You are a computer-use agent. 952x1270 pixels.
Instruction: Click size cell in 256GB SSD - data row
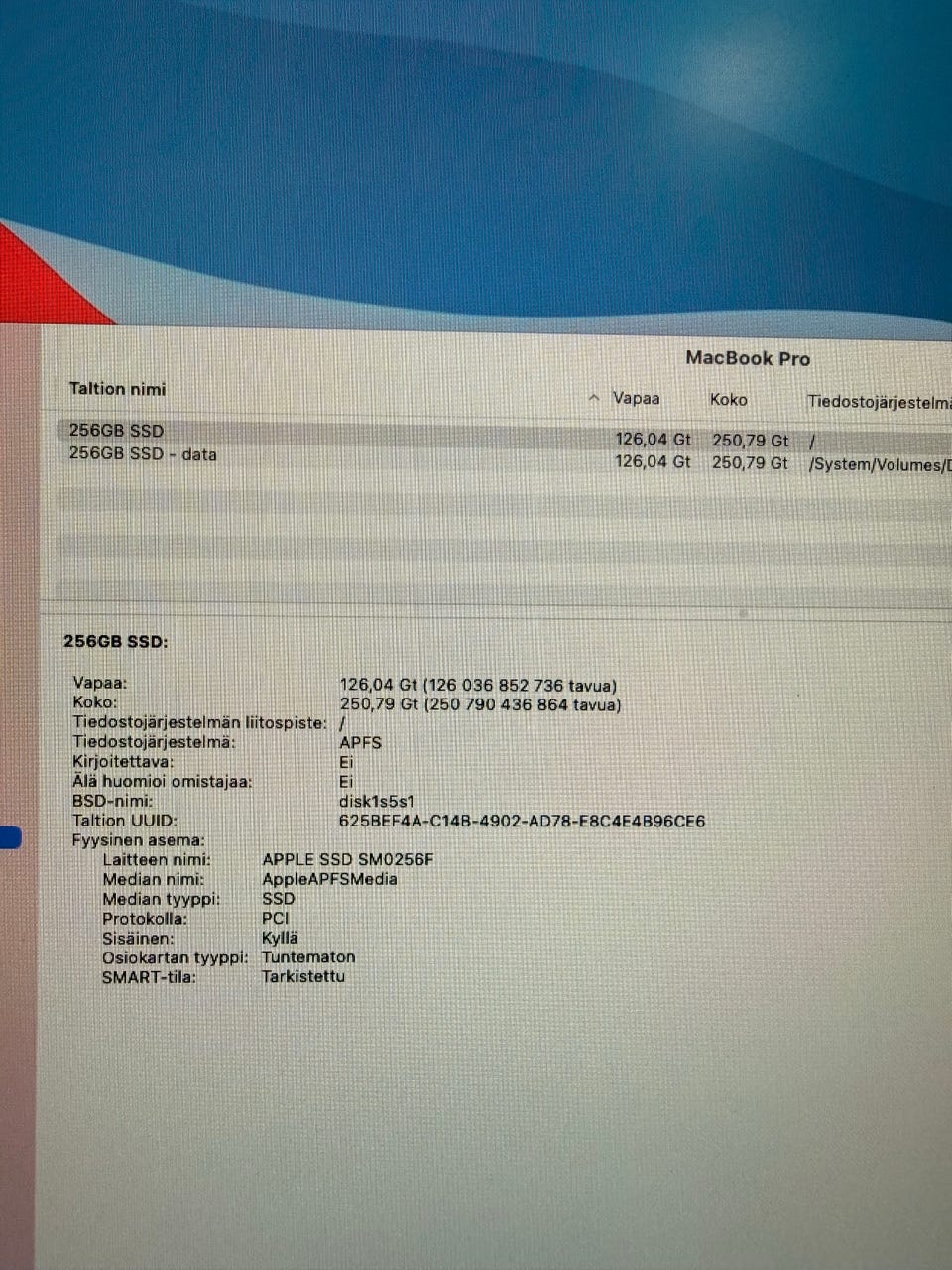(x=750, y=463)
